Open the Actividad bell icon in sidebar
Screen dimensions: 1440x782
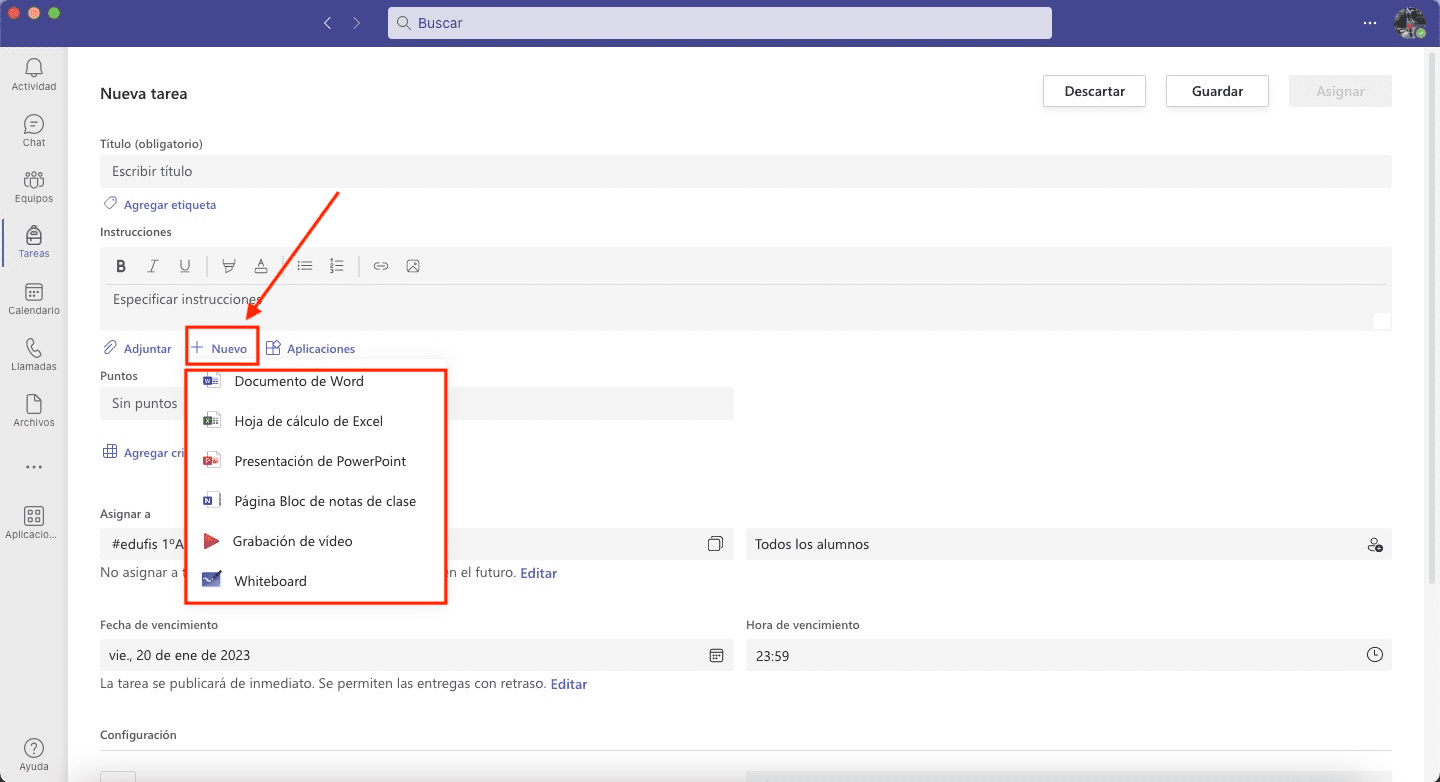34,74
